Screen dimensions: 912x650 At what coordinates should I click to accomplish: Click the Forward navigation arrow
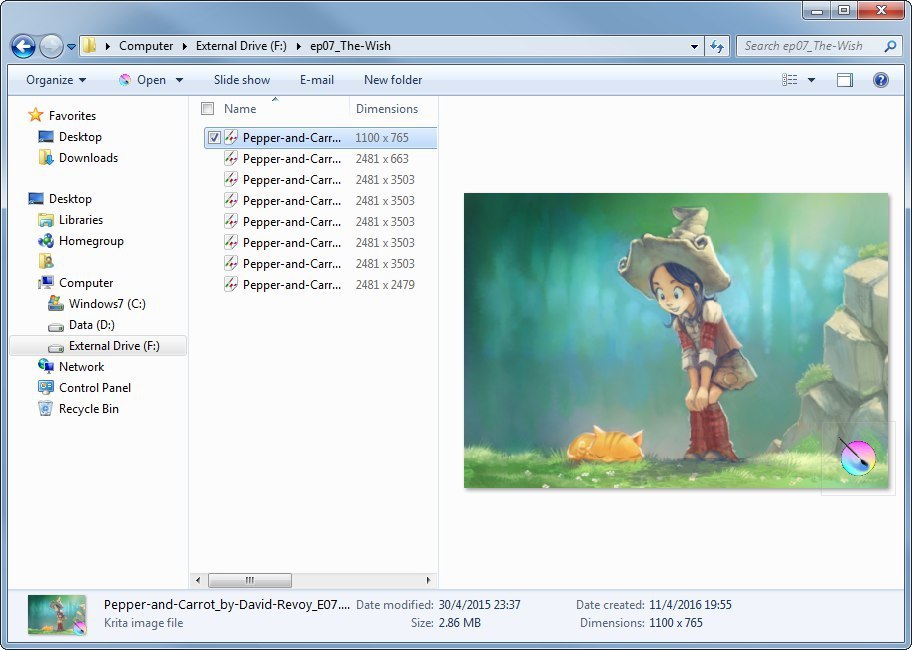[51, 46]
